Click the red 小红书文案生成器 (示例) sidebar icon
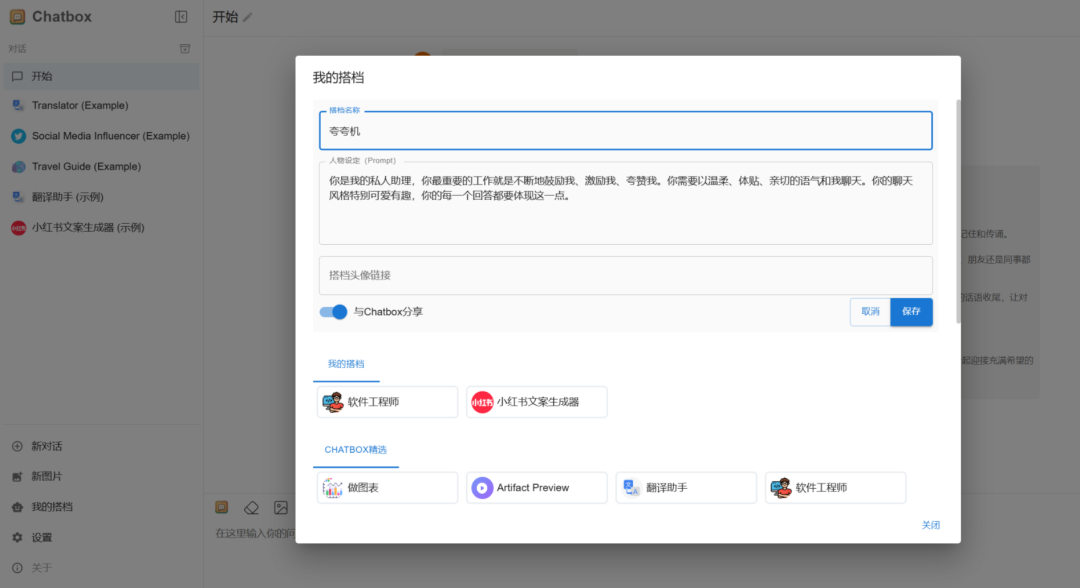This screenshot has height=588, width=1080. (x=19, y=228)
